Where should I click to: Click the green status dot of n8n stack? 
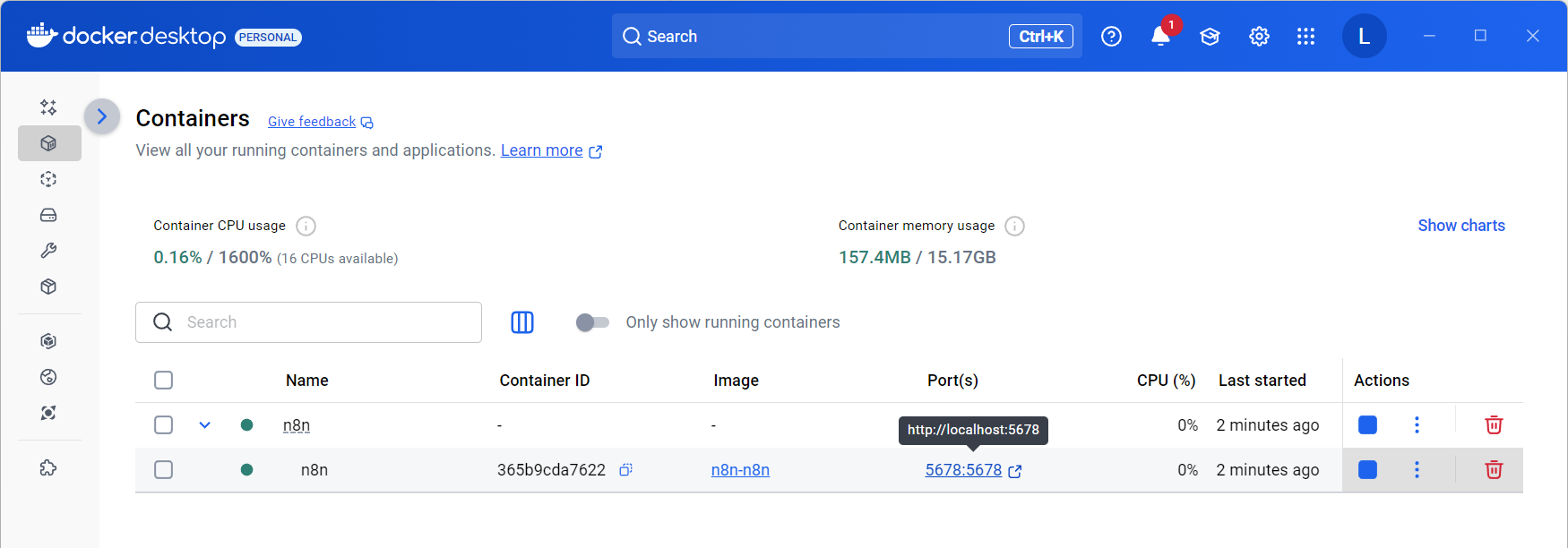[246, 424]
